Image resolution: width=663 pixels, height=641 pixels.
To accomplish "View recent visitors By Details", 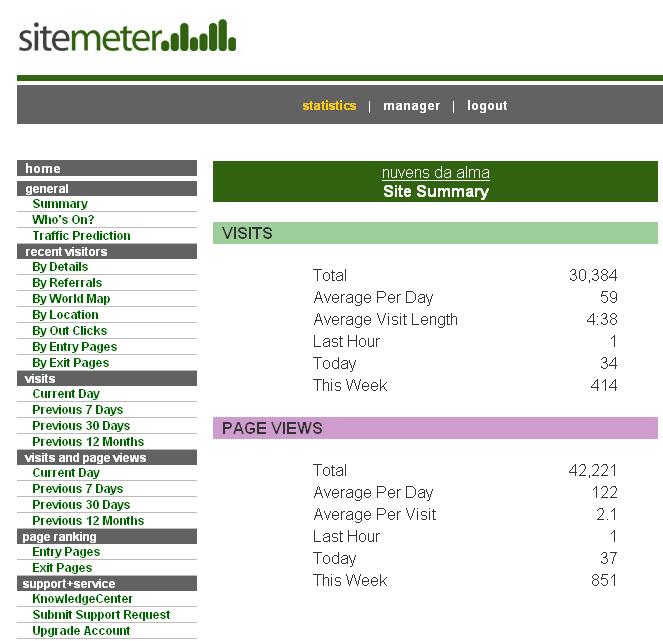I will pos(60,267).
